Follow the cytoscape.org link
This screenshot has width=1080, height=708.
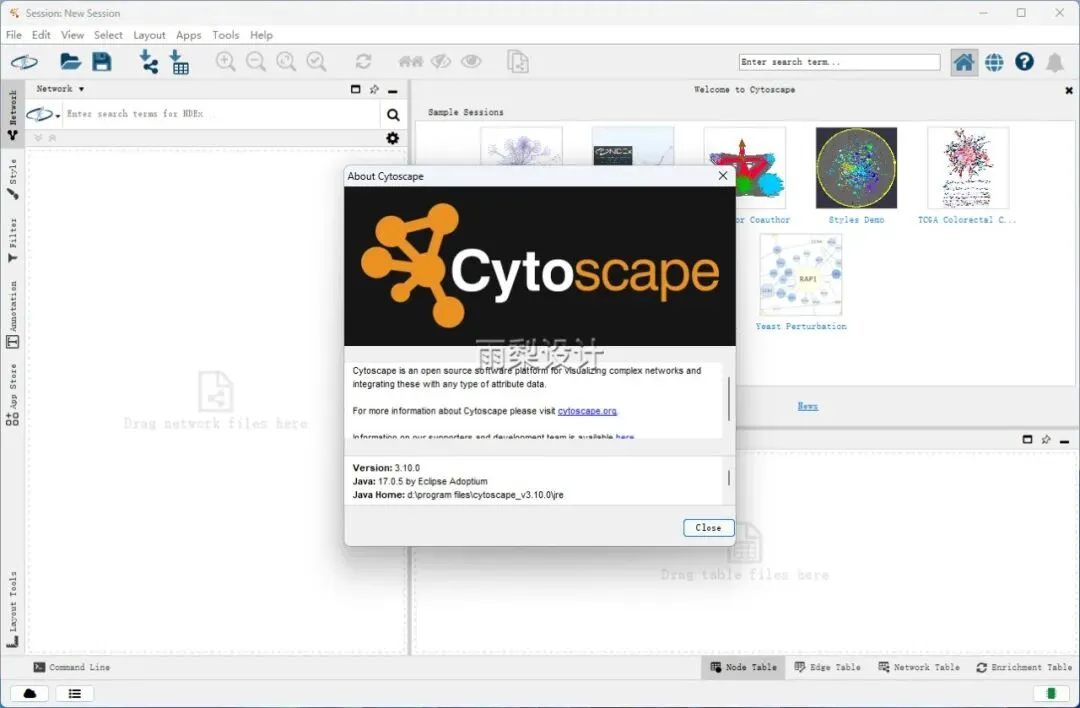tap(587, 411)
